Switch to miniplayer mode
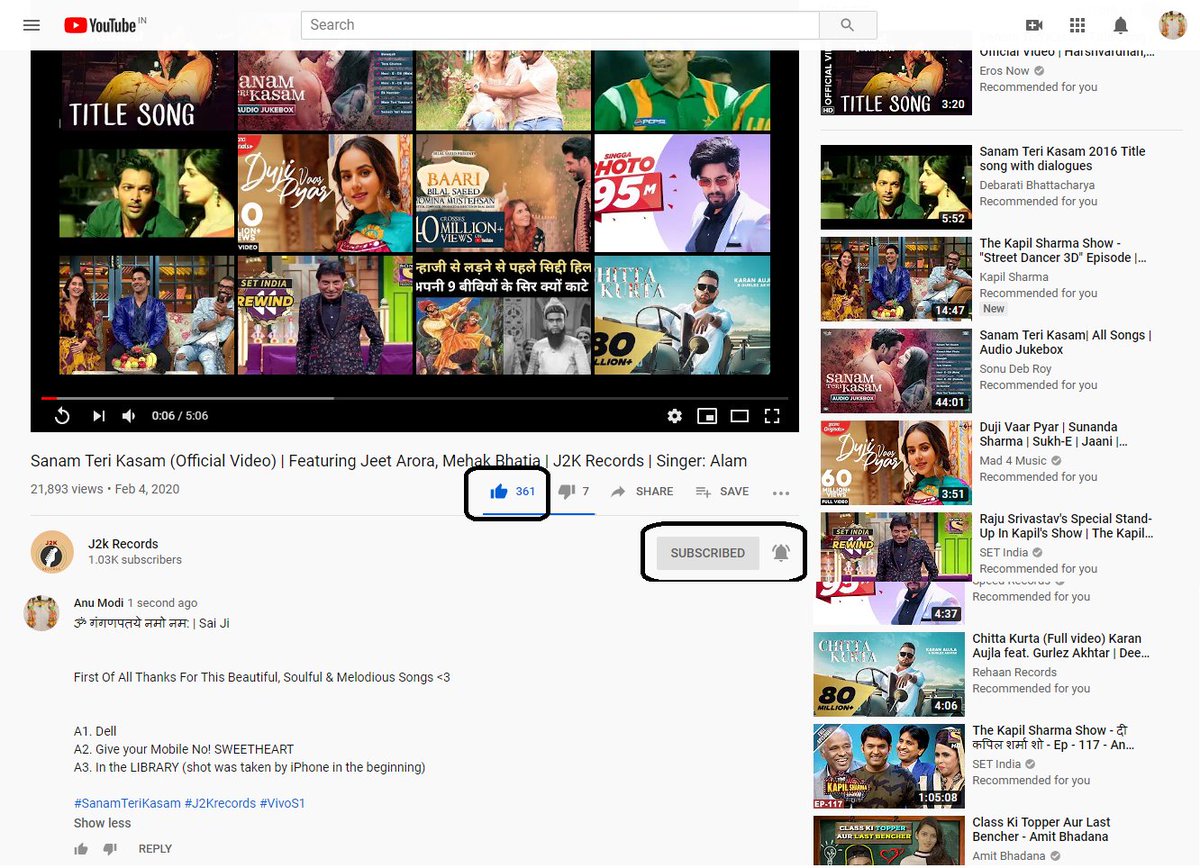Image resolution: width=1200 pixels, height=868 pixels. click(x=707, y=416)
